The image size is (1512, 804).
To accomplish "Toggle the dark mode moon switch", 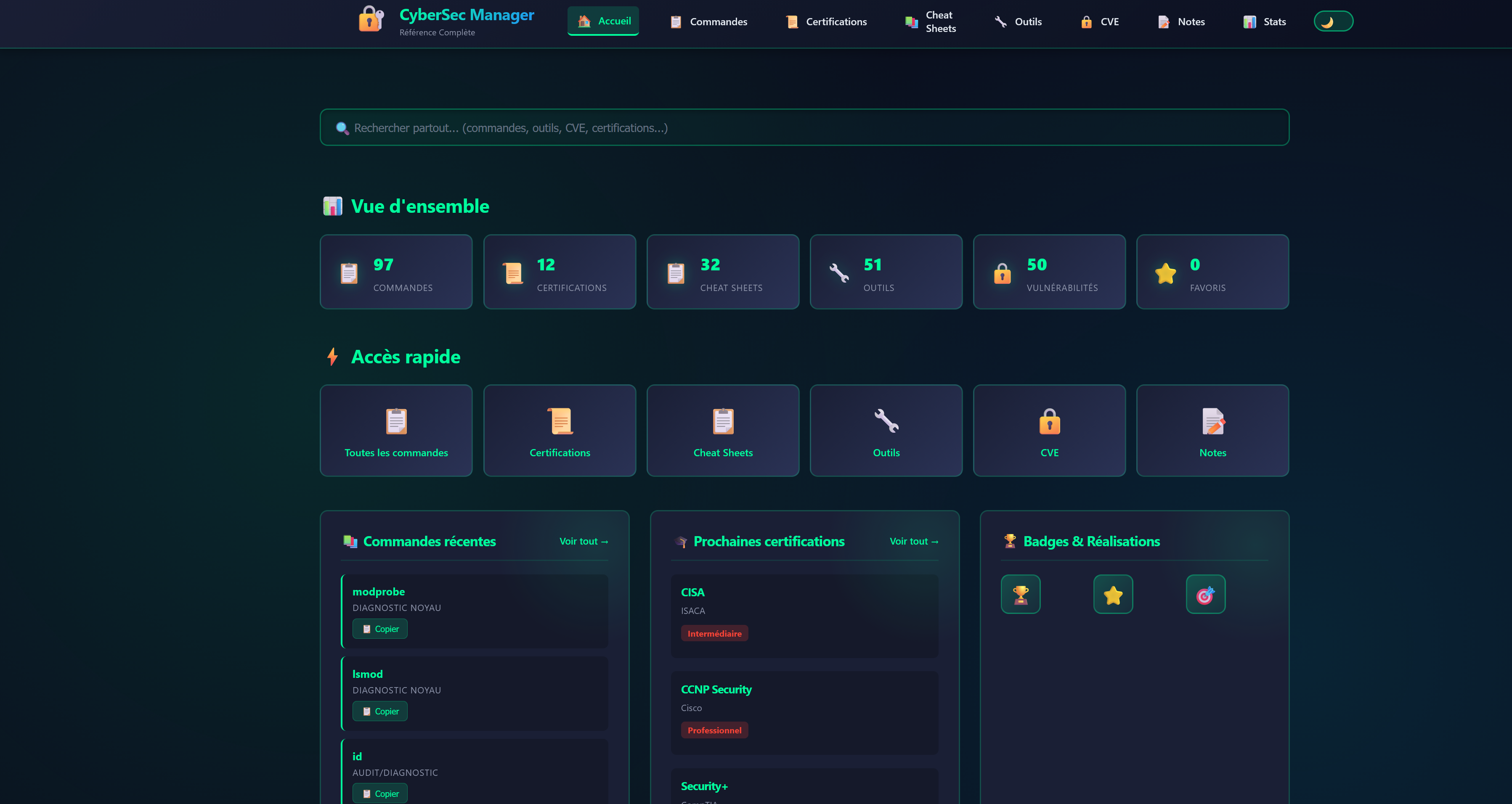I will point(1333,21).
